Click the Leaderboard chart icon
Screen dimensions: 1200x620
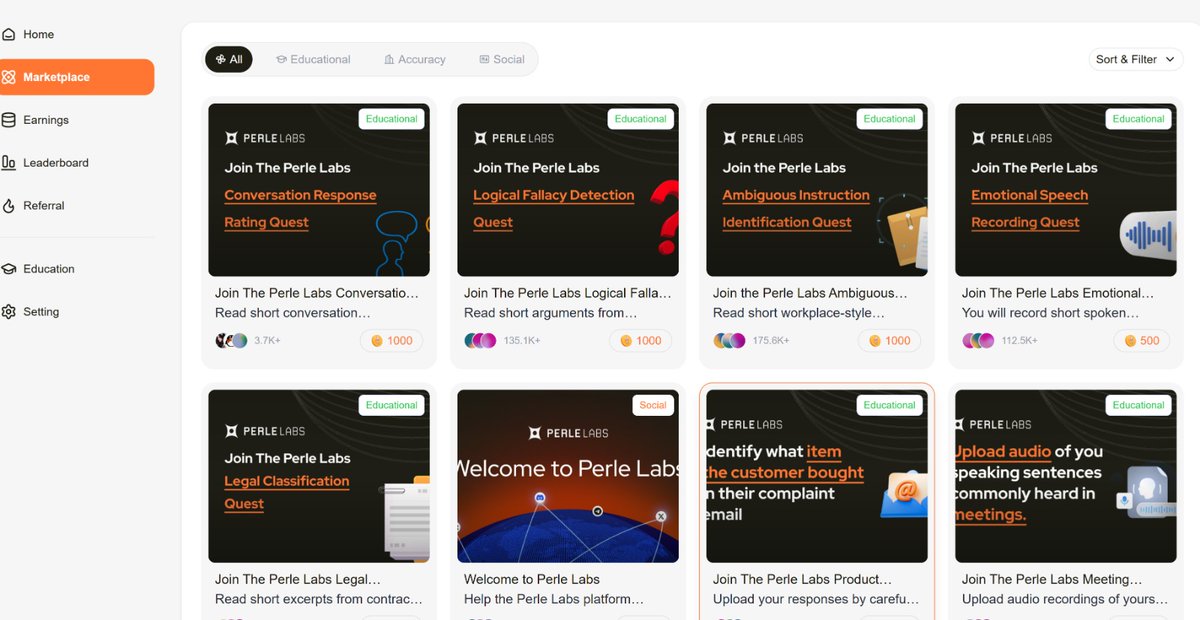click(8, 163)
